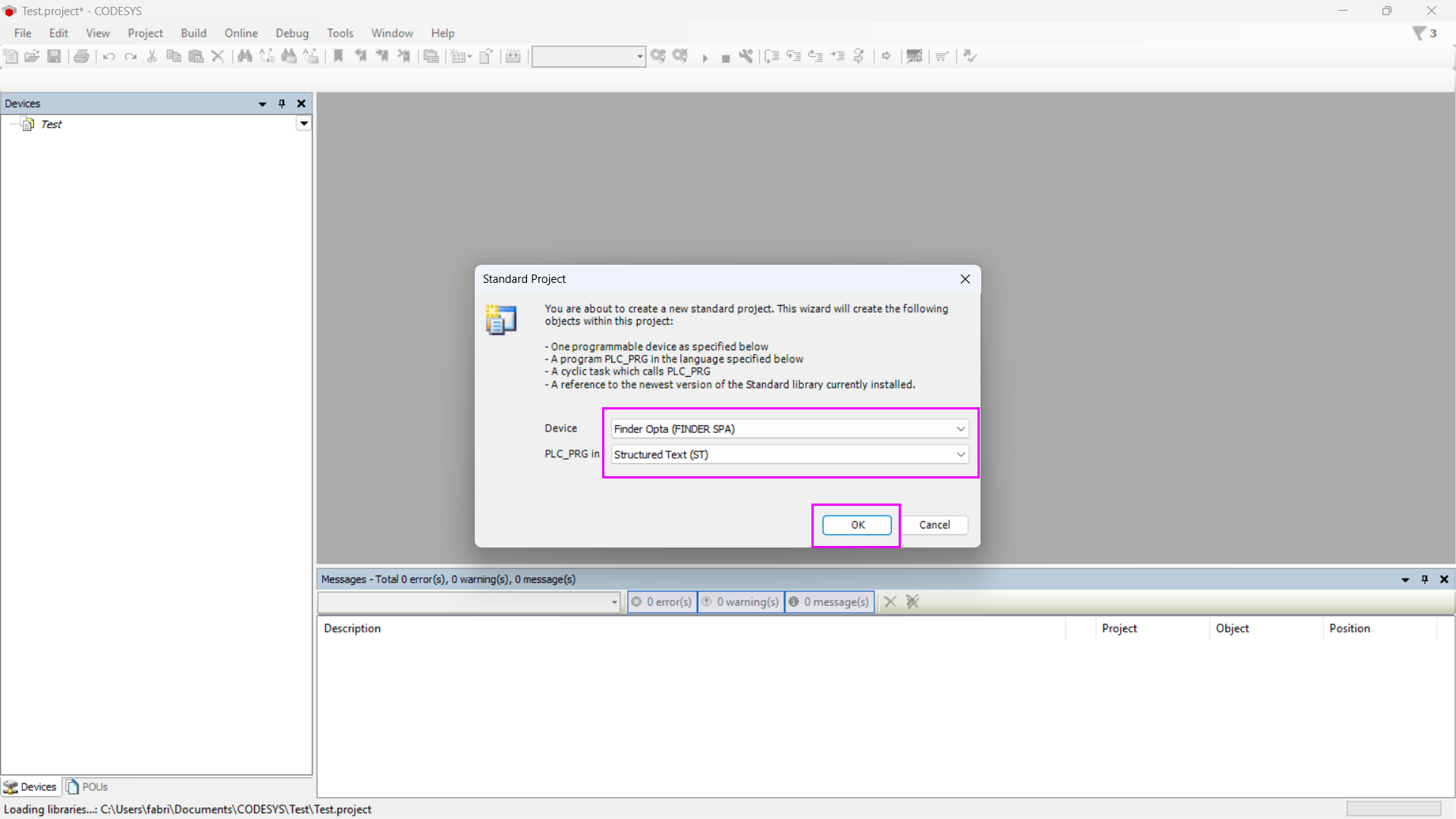1456x819 pixels.
Task: Click the Toggle bookmark toolbar icon
Action: (x=338, y=56)
